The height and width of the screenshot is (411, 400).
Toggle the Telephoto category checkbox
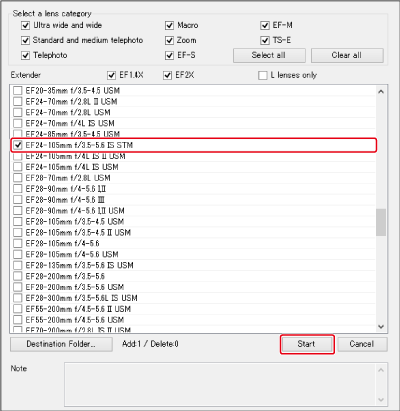pos(26,55)
